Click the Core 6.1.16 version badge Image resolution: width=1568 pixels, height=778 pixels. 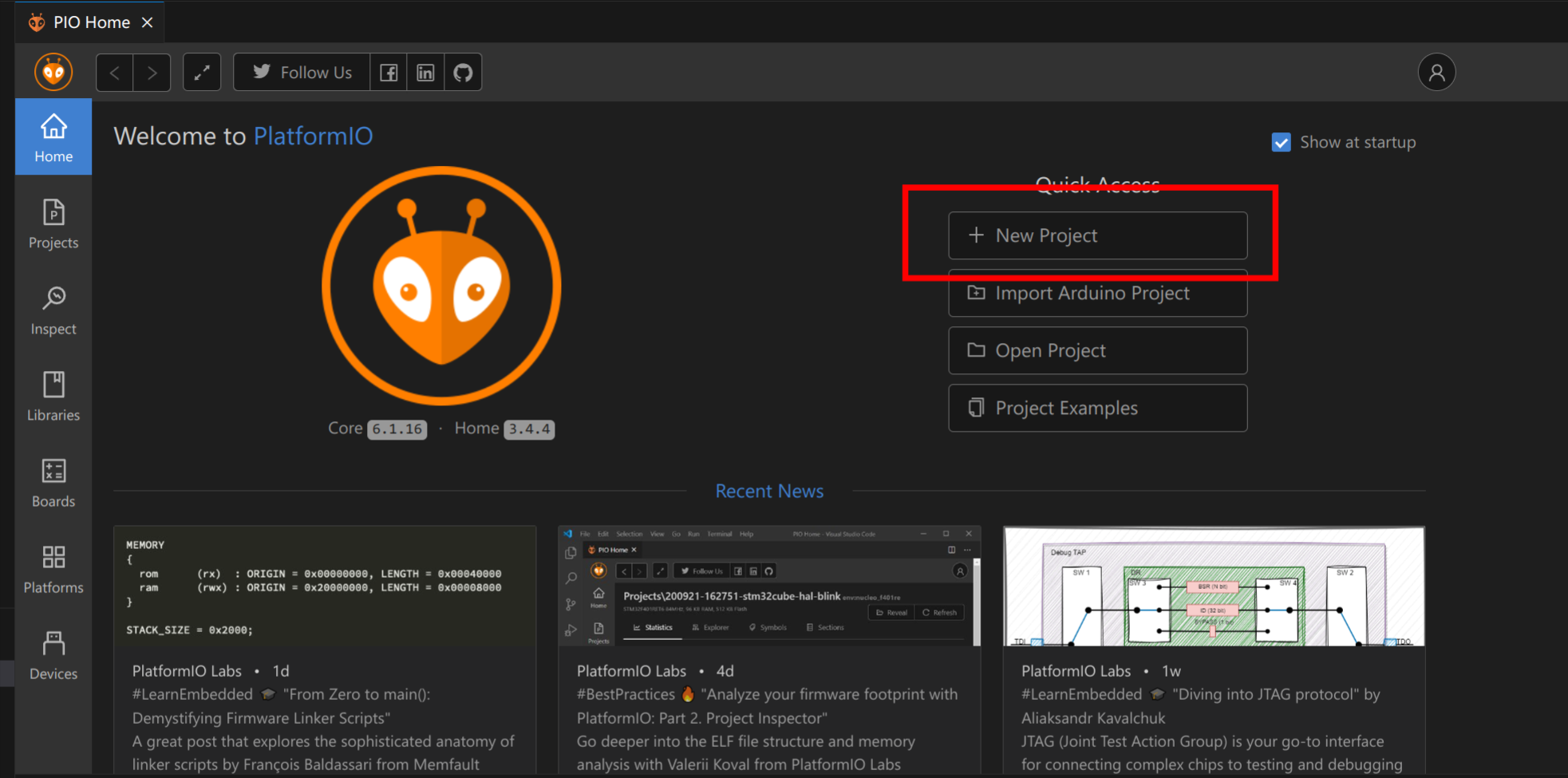pos(397,429)
